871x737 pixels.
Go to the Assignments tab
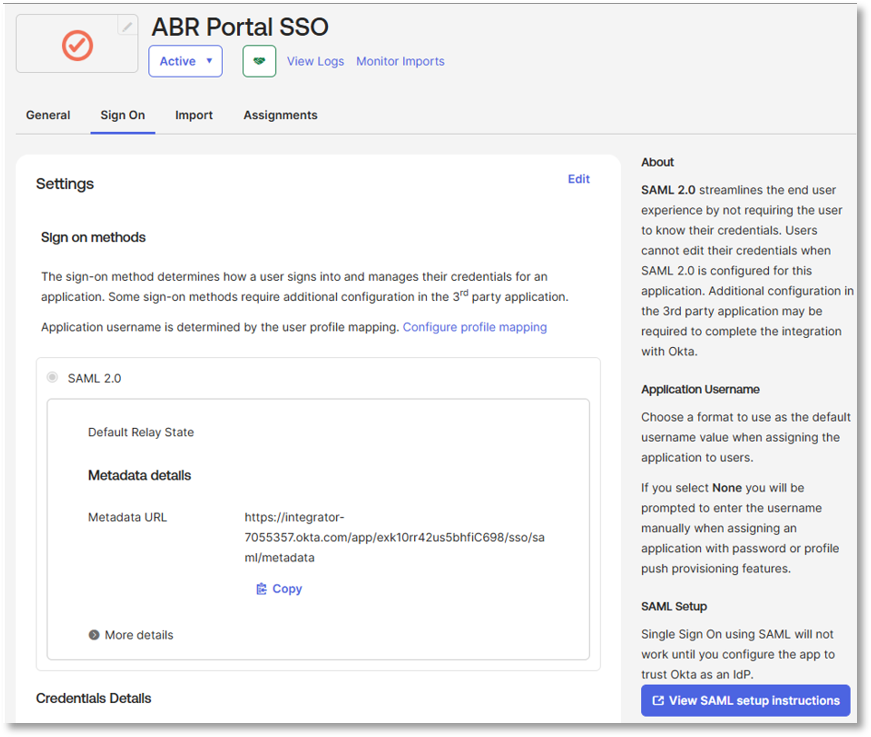point(280,115)
